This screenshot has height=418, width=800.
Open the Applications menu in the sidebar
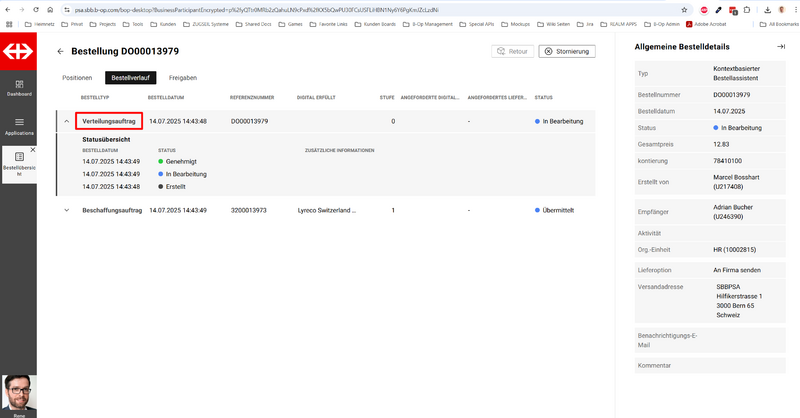point(19,125)
